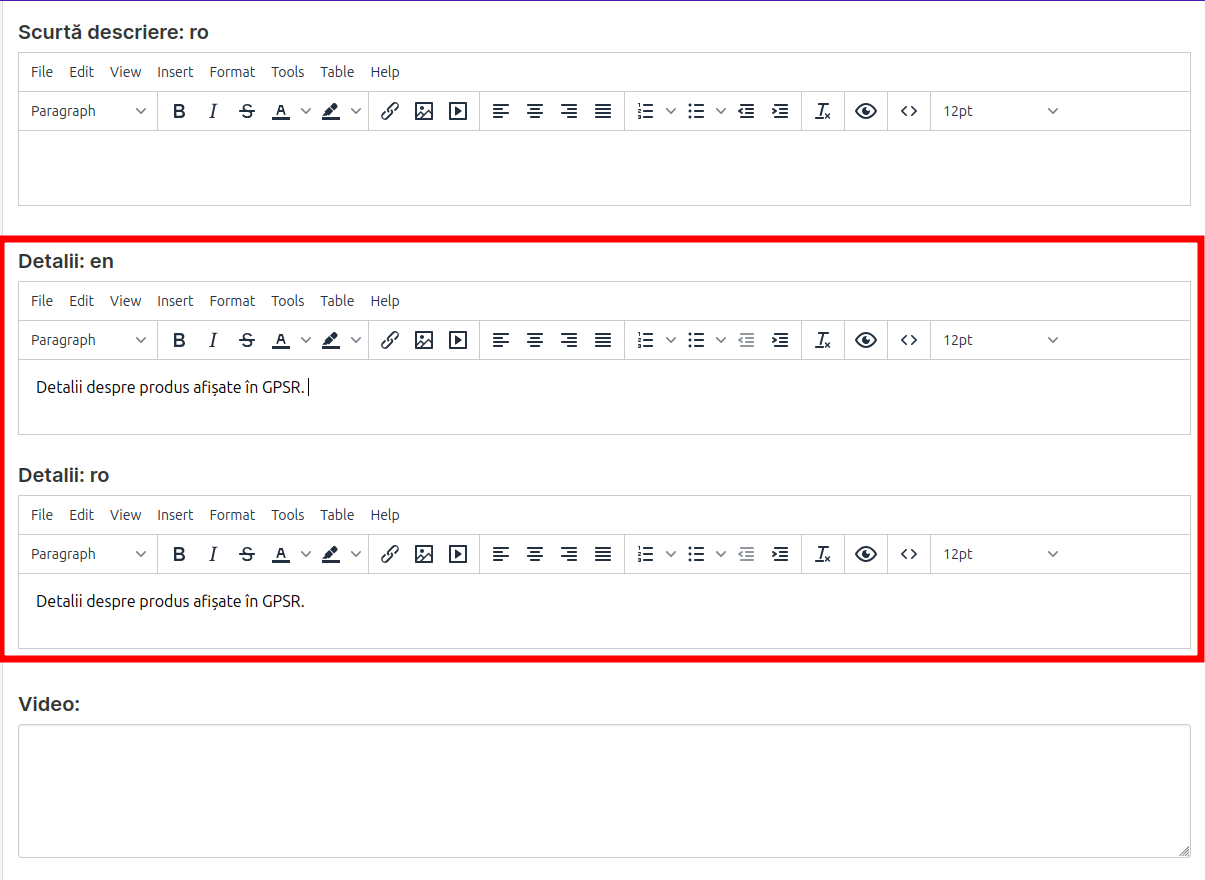Click inside the Video text area
Viewport: 1205px width, 880px height.
pos(603,790)
